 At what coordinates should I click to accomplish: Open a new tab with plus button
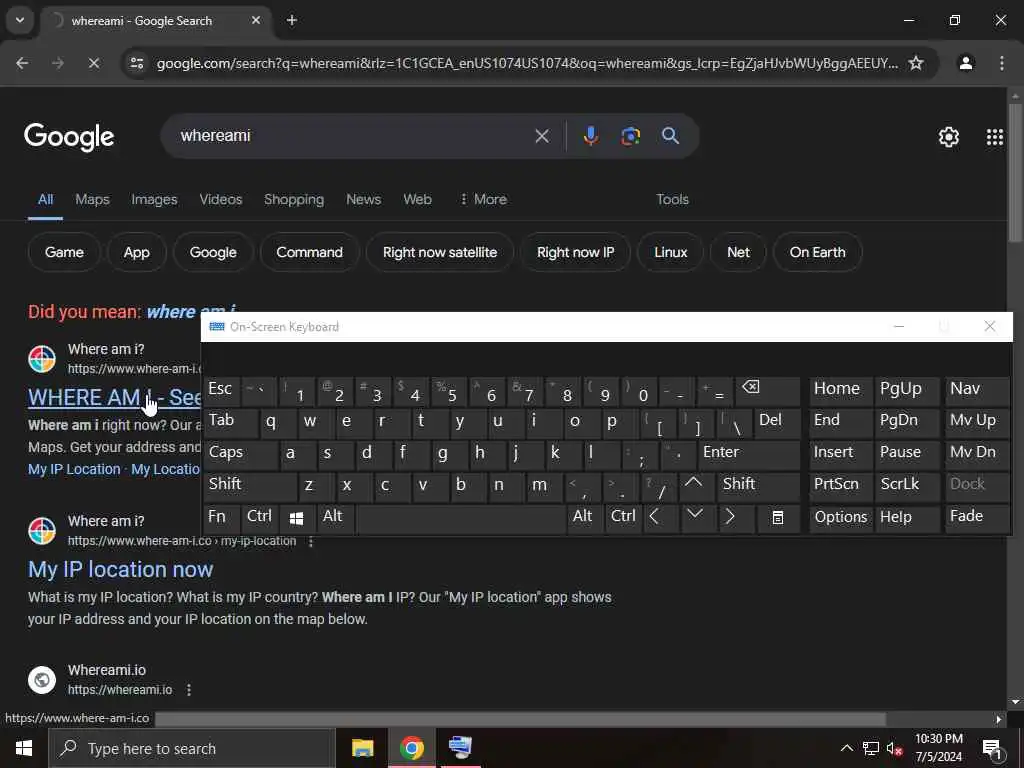pos(292,20)
